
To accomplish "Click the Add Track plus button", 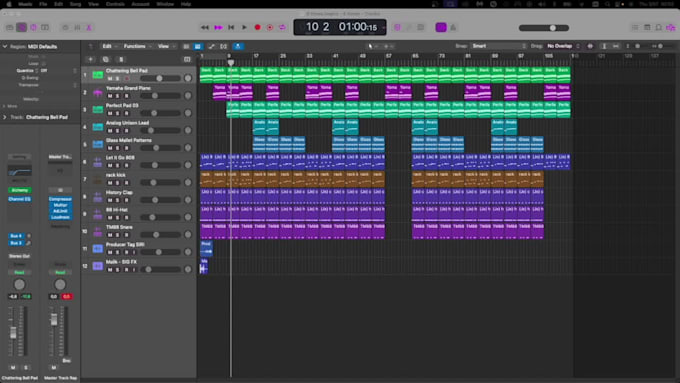I will pos(90,59).
